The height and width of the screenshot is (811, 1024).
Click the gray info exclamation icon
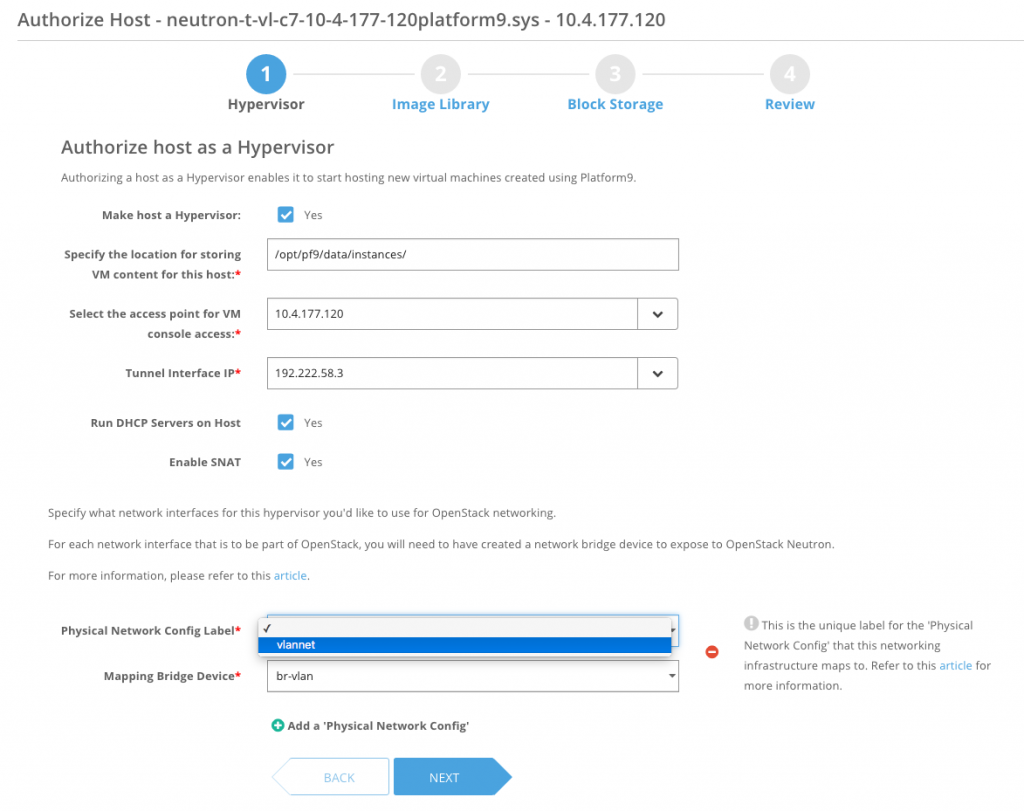tap(751, 624)
